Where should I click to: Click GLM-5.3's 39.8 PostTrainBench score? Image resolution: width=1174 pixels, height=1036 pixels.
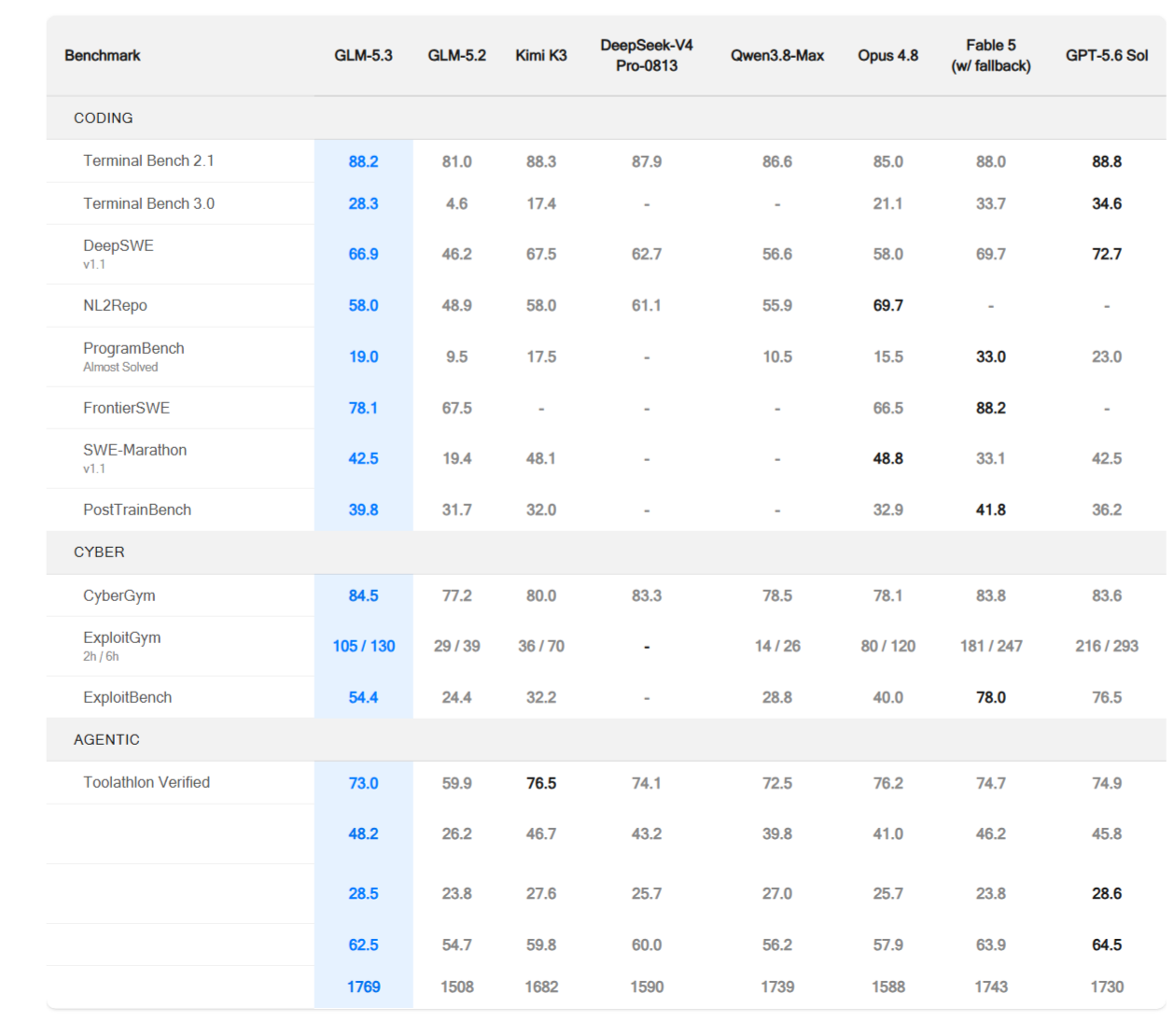click(x=363, y=510)
